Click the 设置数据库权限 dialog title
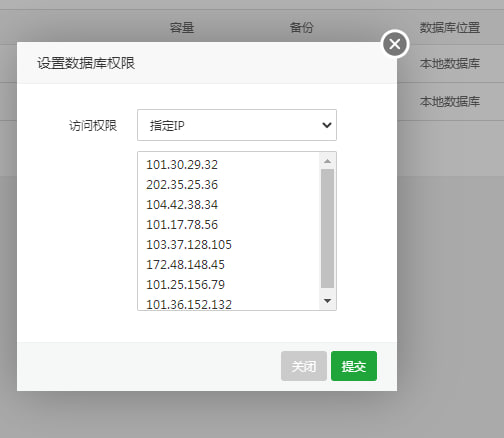 [86, 63]
